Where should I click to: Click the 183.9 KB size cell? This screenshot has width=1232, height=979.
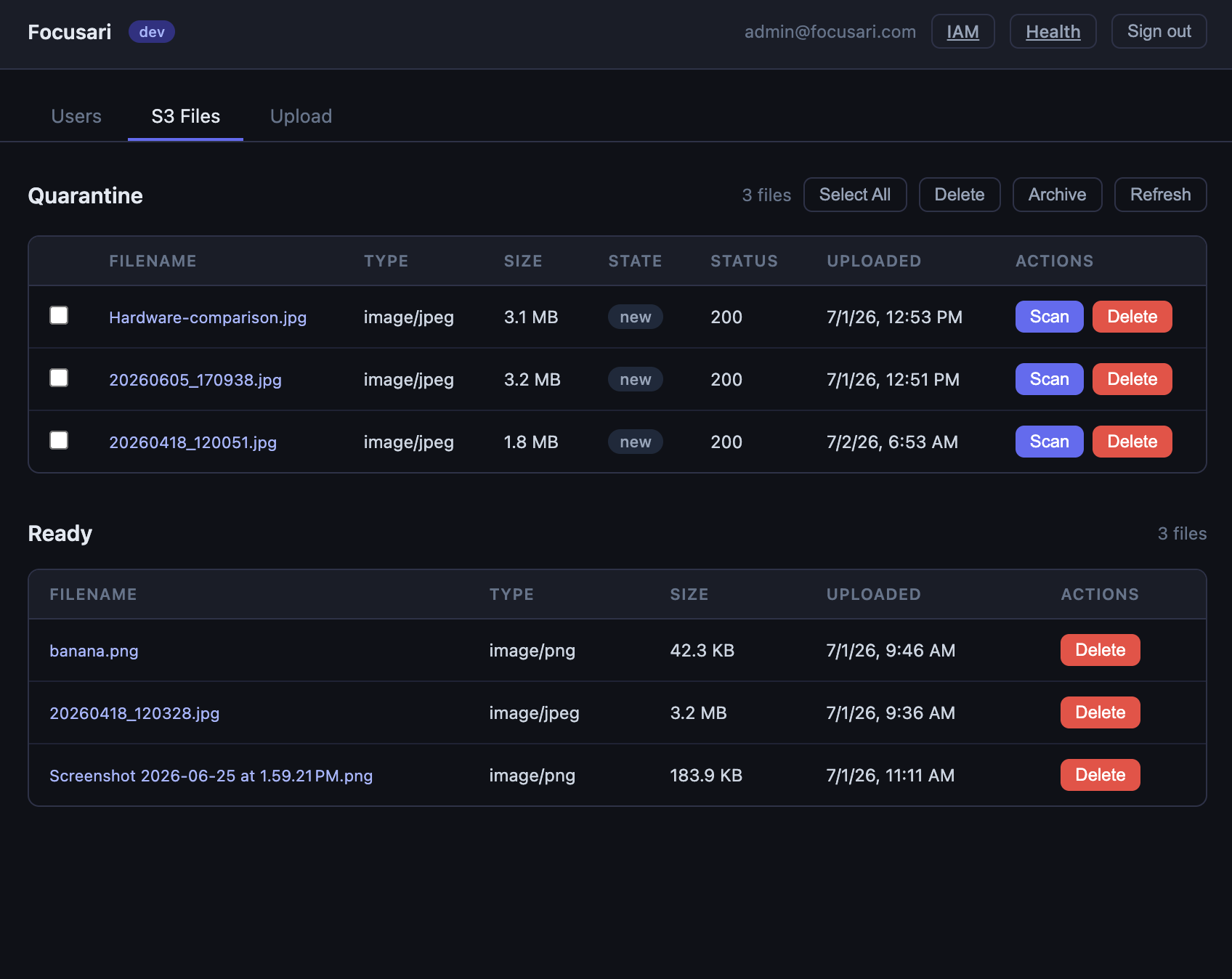706,776
